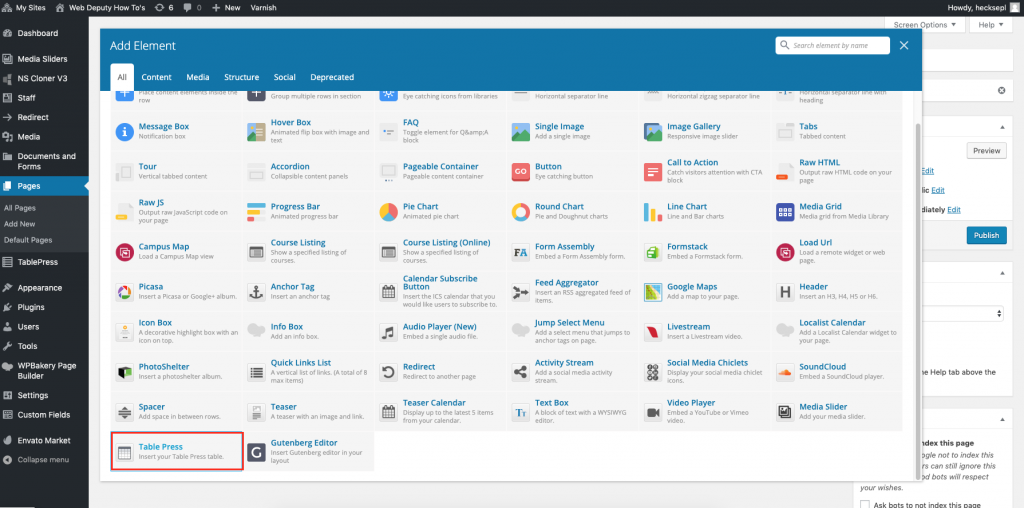Select the Form Assembly icon
Screen dimensions: 1024x508
point(520,251)
